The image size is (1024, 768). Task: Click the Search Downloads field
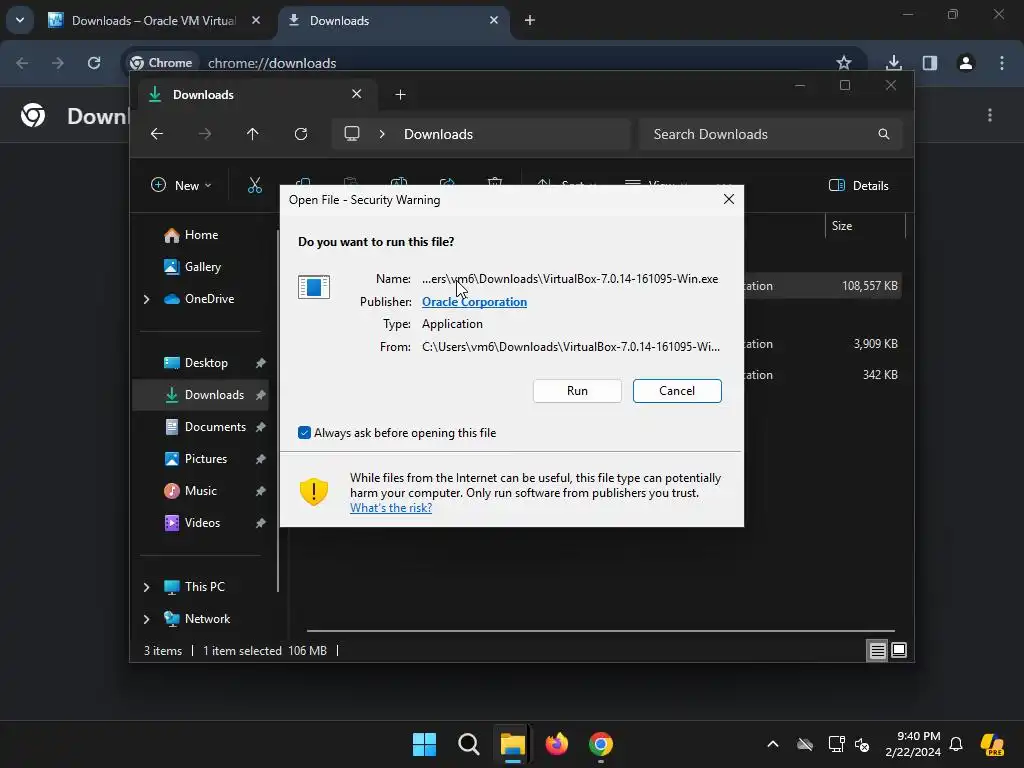click(771, 134)
